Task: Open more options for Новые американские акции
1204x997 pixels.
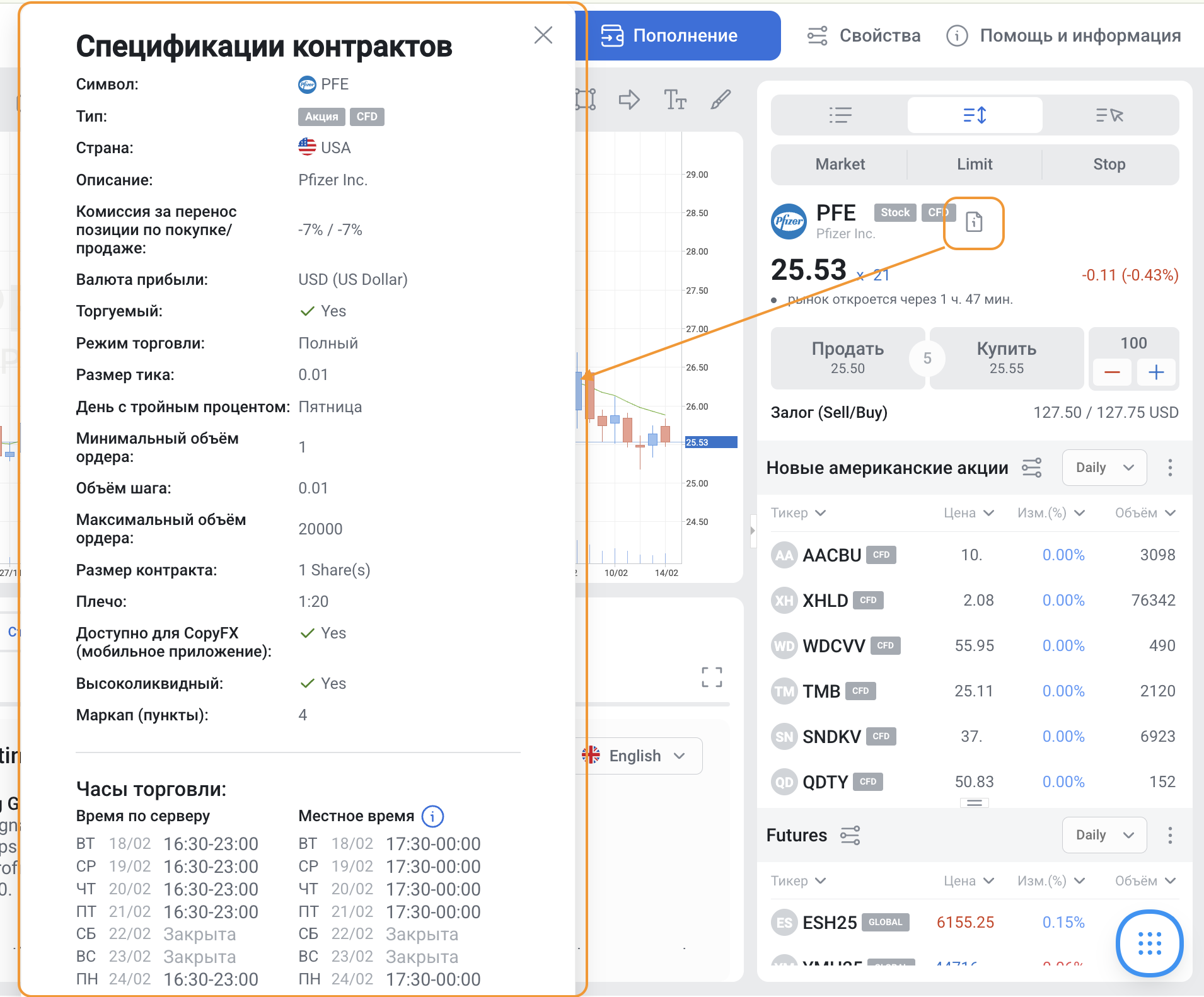Action: (x=1170, y=468)
